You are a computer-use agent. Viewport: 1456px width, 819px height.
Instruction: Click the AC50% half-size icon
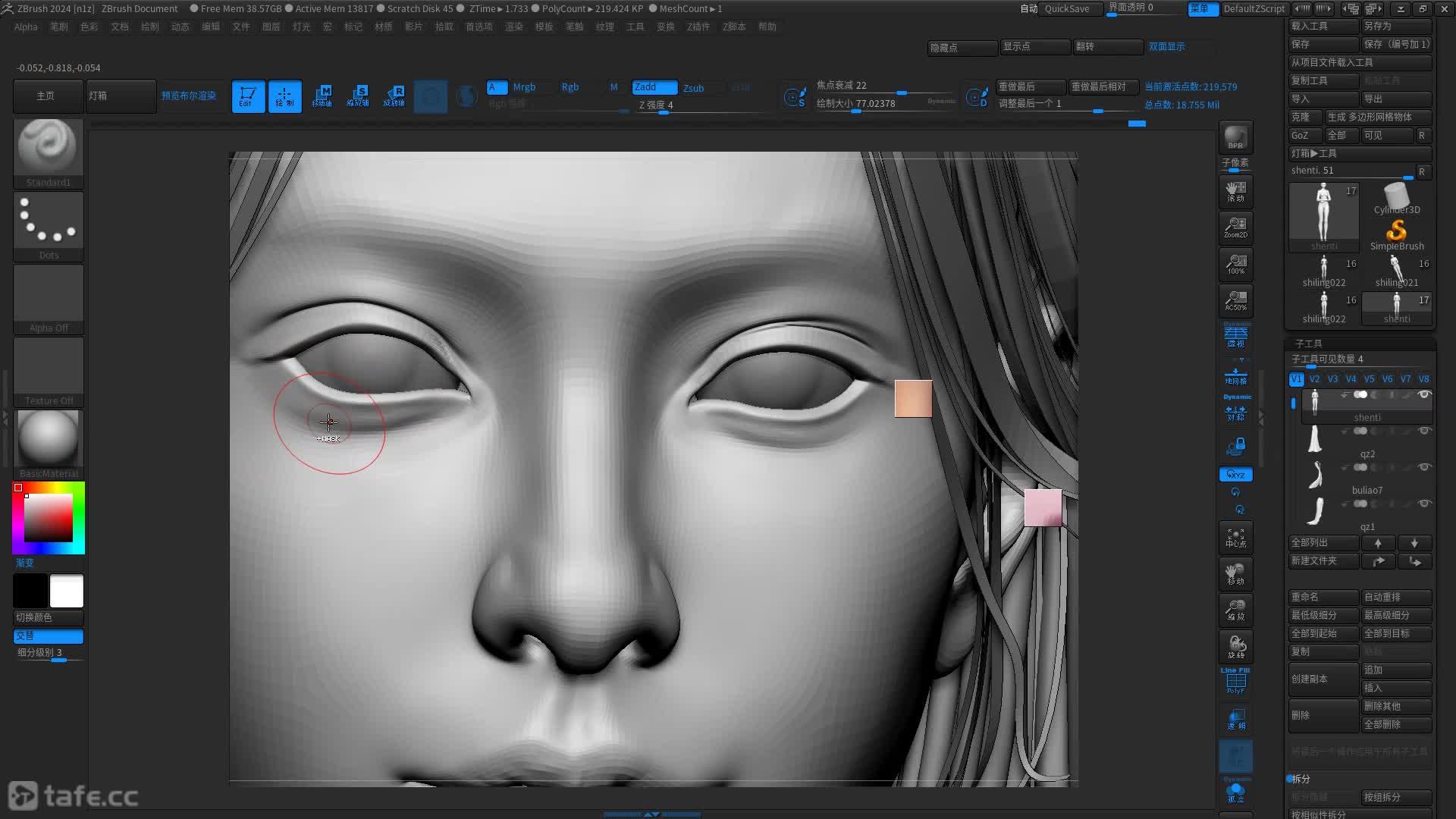pyautogui.click(x=1235, y=300)
